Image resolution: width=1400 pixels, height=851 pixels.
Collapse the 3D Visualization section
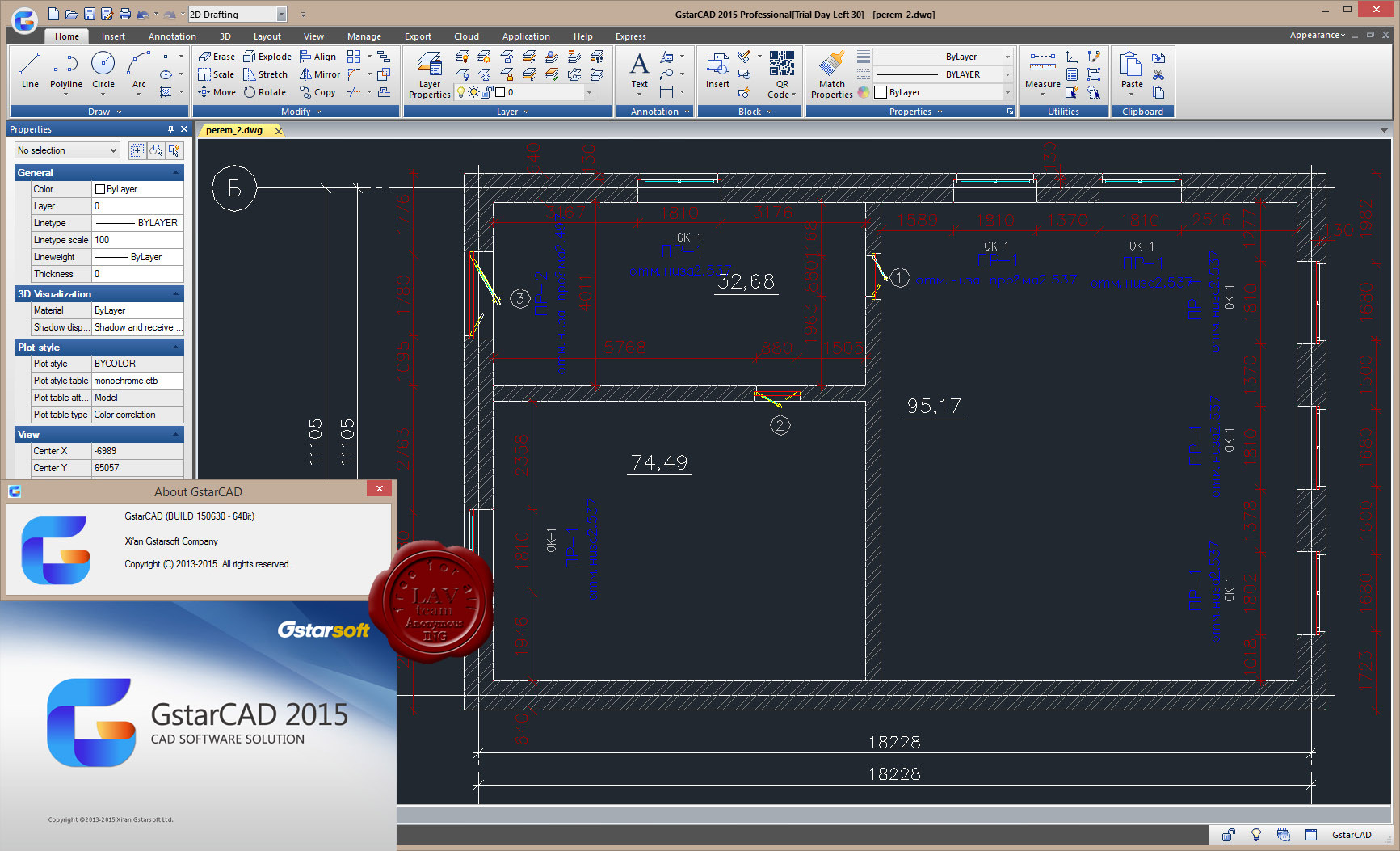[175, 294]
